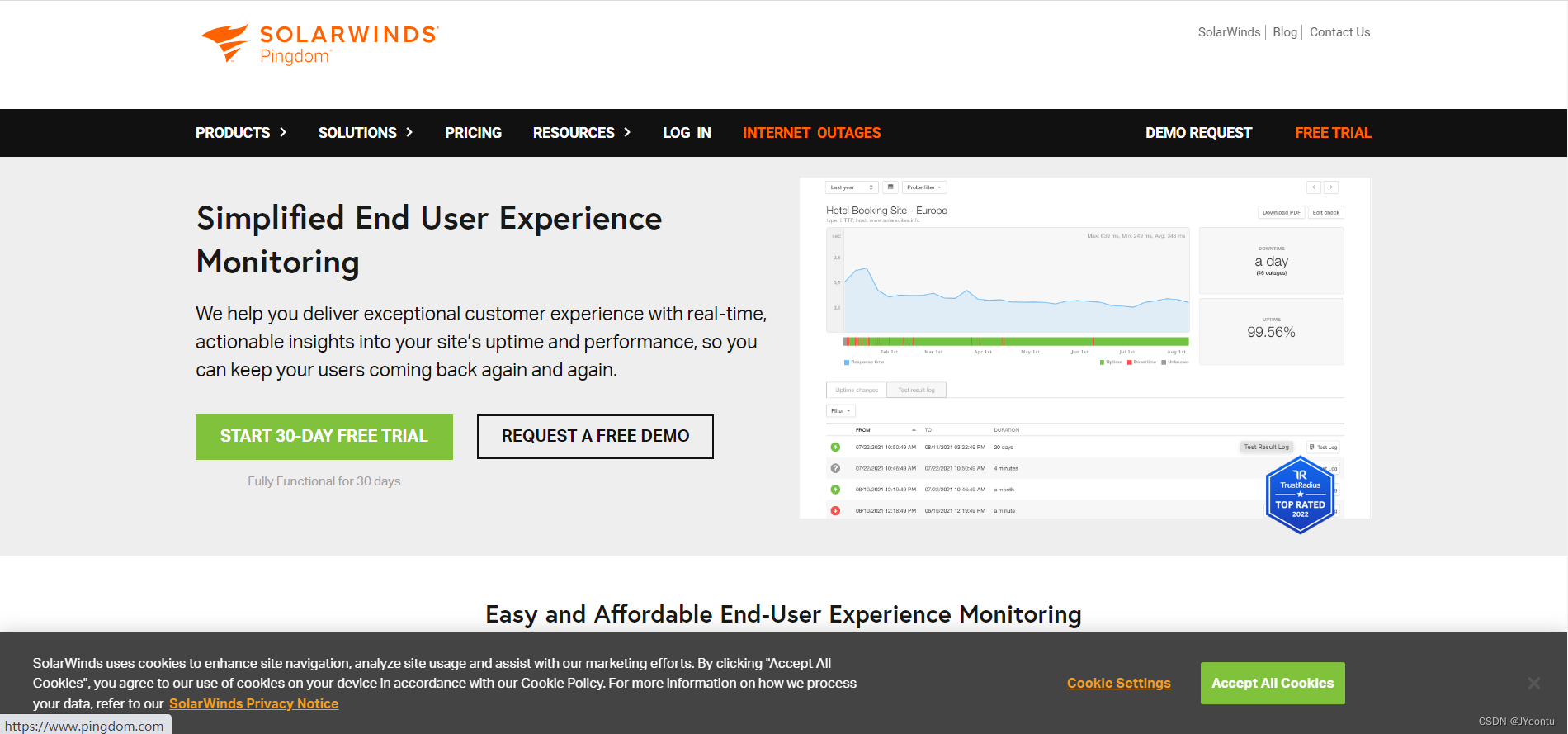Open the Resources dropdown menu
The height and width of the screenshot is (734, 1568).
pos(581,133)
